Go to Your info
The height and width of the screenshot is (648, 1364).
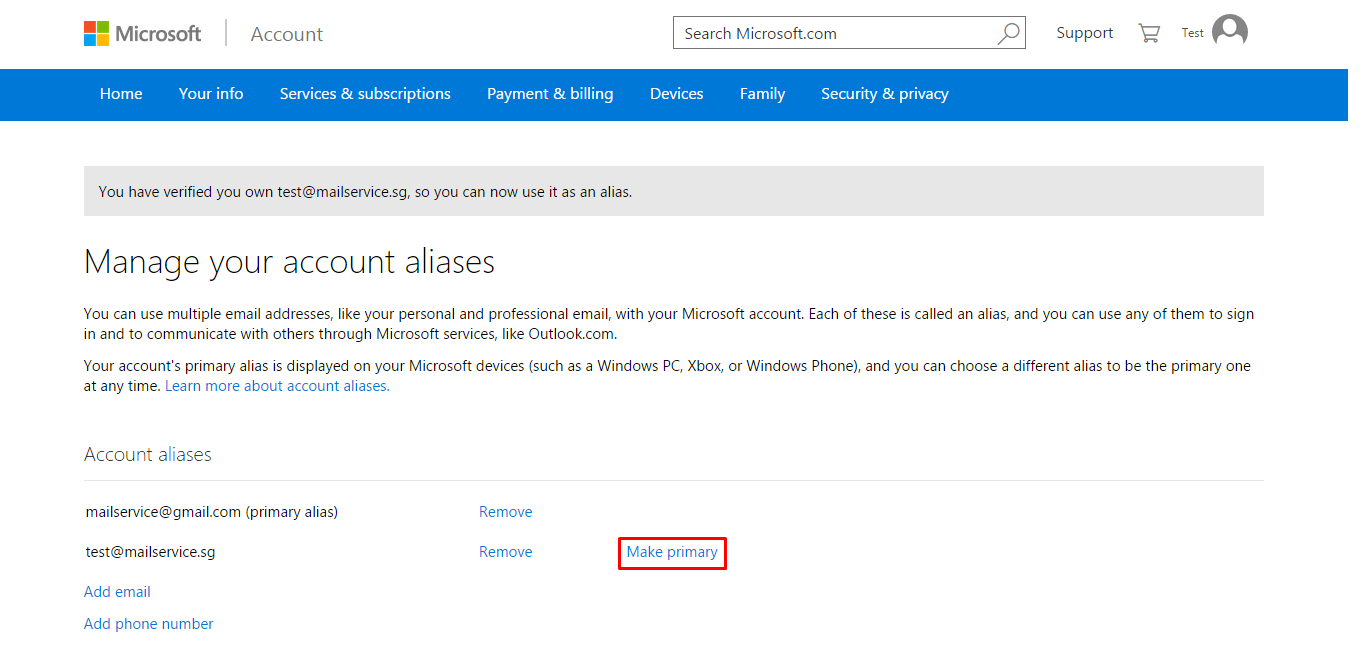point(211,94)
